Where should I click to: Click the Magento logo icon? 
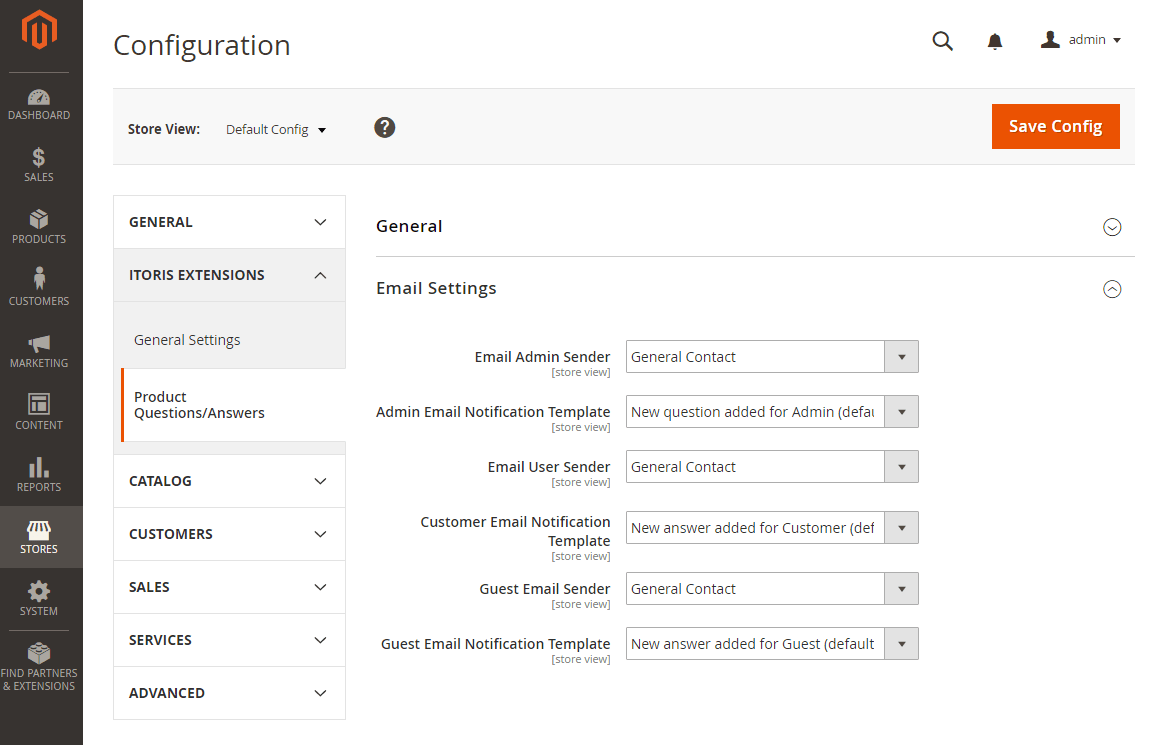(x=40, y=30)
